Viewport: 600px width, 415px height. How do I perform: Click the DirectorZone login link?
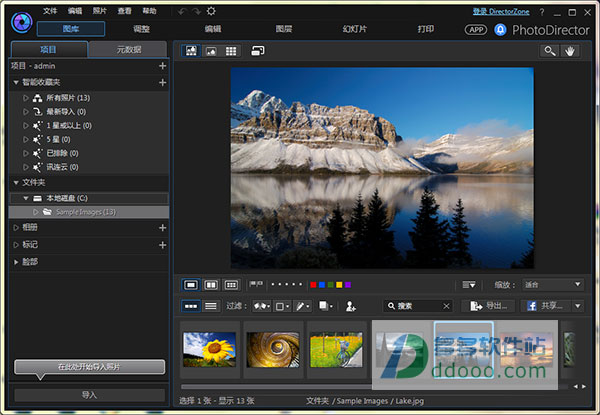[501, 11]
